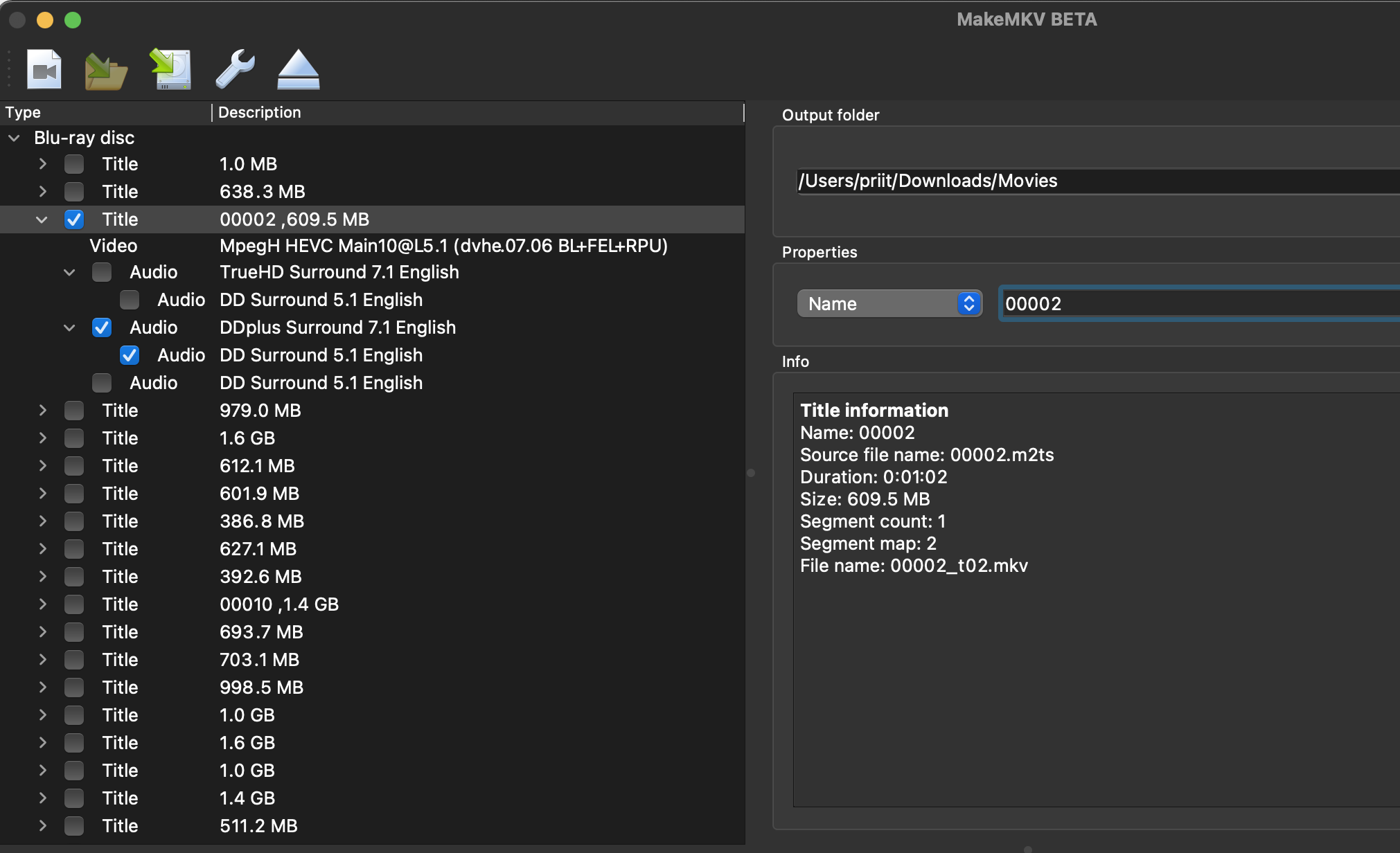Check the 1.0 MB title checkbox
1400x853 pixels.
pyautogui.click(x=74, y=164)
